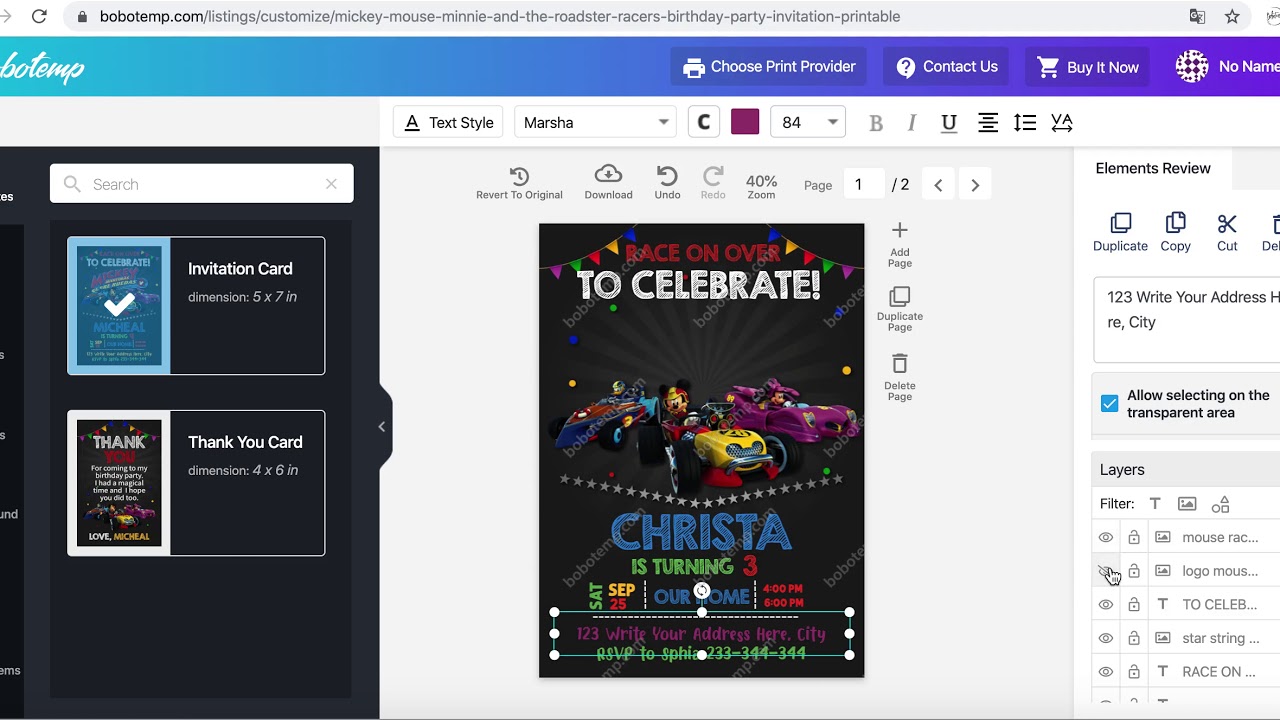The height and width of the screenshot is (720, 1280).
Task: Click the page number field
Action: coord(864,184)
